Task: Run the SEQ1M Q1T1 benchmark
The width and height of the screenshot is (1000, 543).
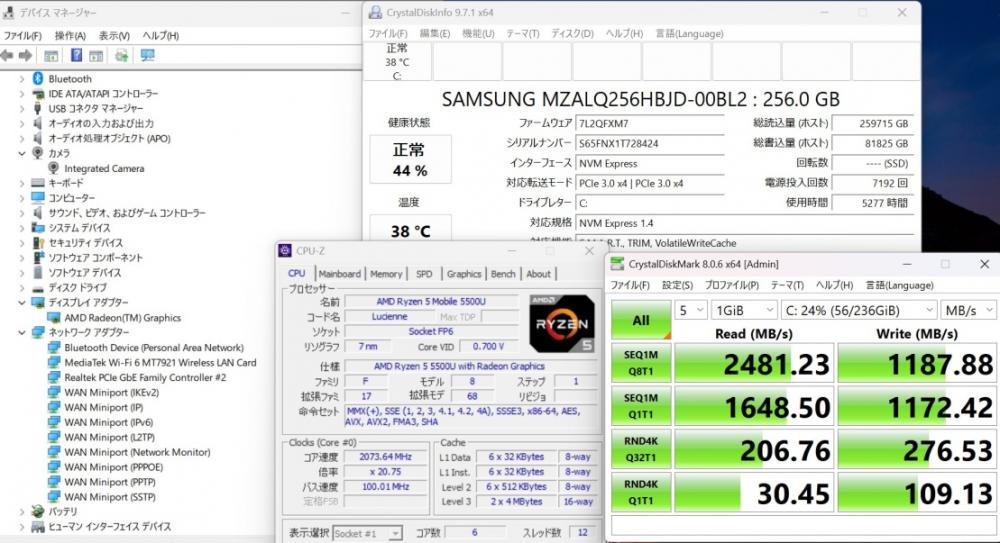Action: [641, 406]
